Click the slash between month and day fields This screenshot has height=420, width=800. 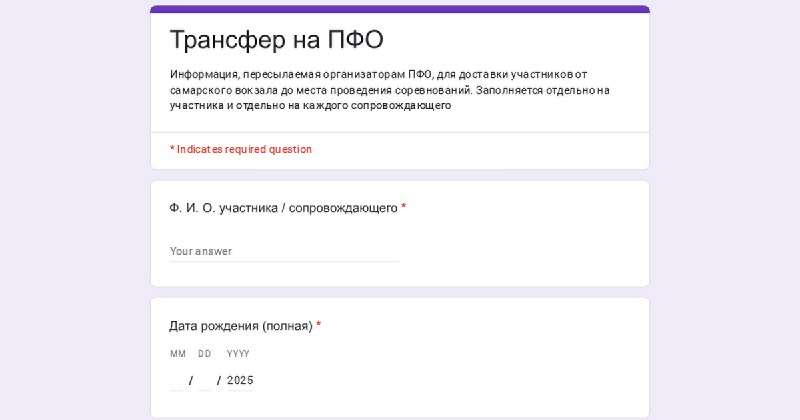click(190, 381)
